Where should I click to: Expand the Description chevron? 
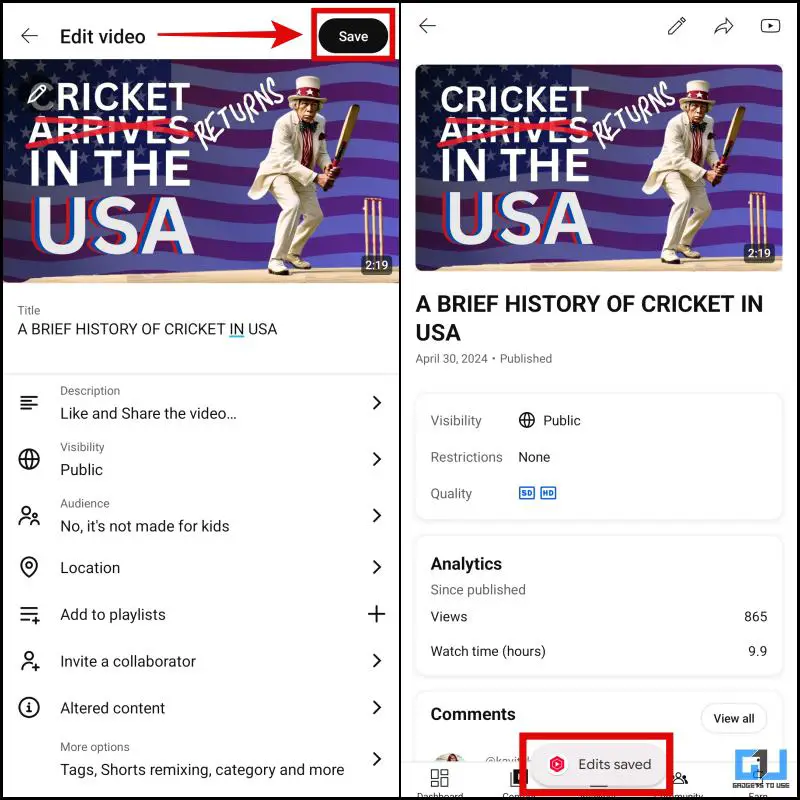pyautogui.click(x=377, y=403)
